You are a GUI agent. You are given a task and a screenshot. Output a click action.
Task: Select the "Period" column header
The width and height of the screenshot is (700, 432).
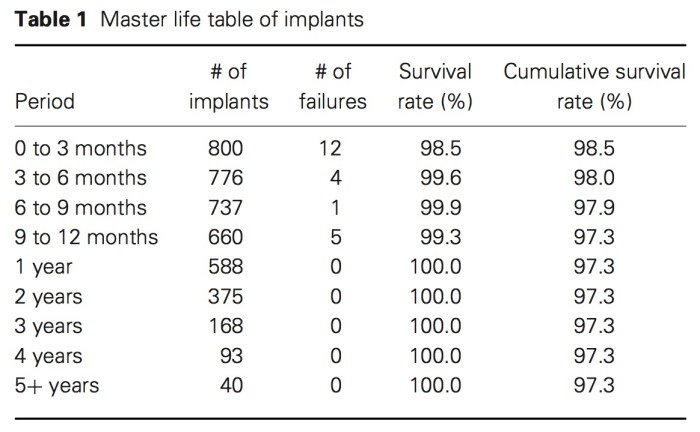tap(44, 102)
